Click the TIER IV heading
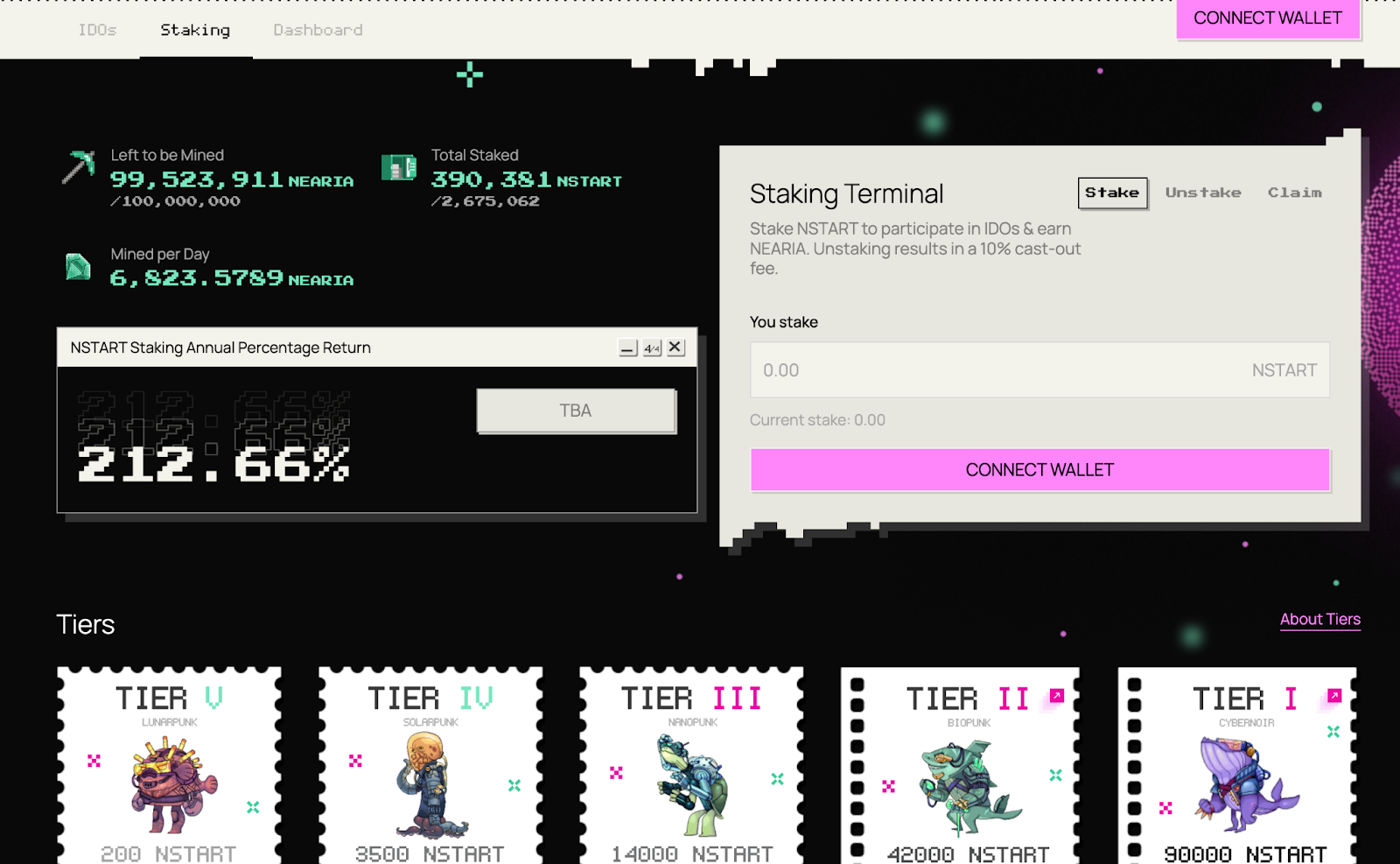Viewport: 1400px width, 864px height. (430, 699)
